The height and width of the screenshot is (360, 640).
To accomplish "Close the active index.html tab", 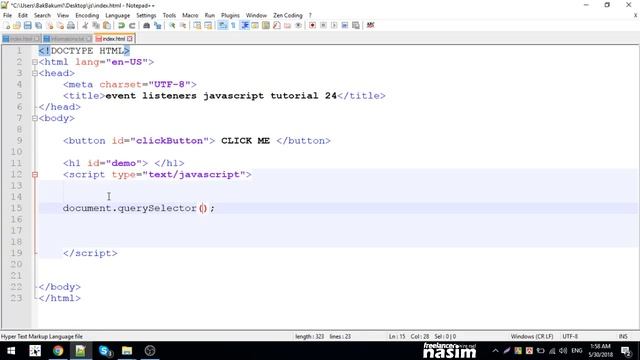I will 130,39.
